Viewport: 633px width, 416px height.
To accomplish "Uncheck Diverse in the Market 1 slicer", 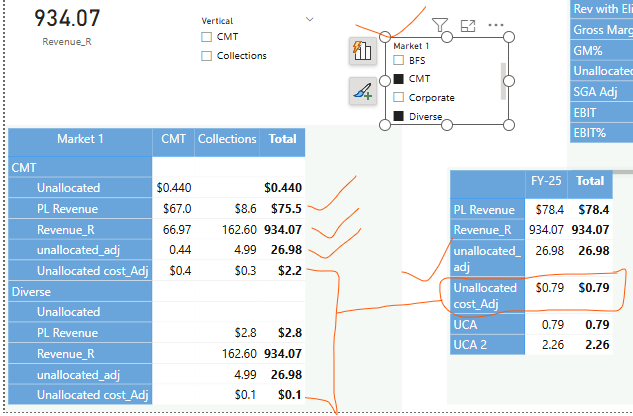I will pyautogui.click(x=398, y=116).
